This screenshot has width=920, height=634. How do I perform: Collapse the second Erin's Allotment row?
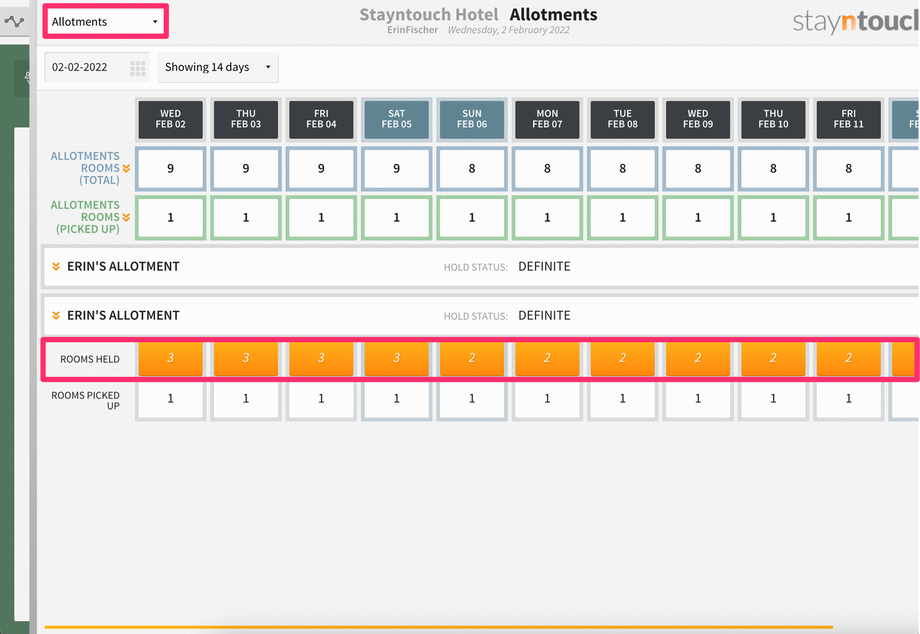pos(56,316)
